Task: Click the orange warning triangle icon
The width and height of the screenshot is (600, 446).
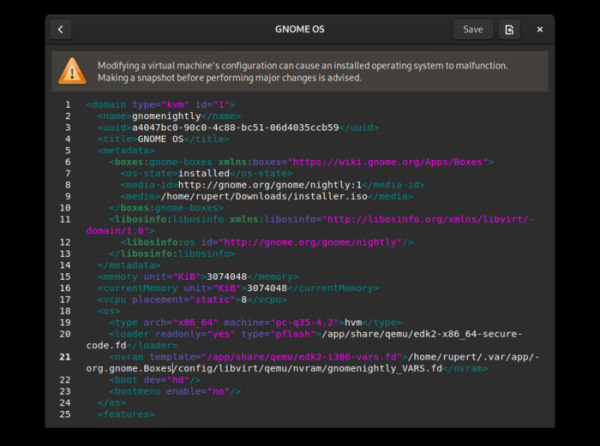Action: tap(72, 70)
